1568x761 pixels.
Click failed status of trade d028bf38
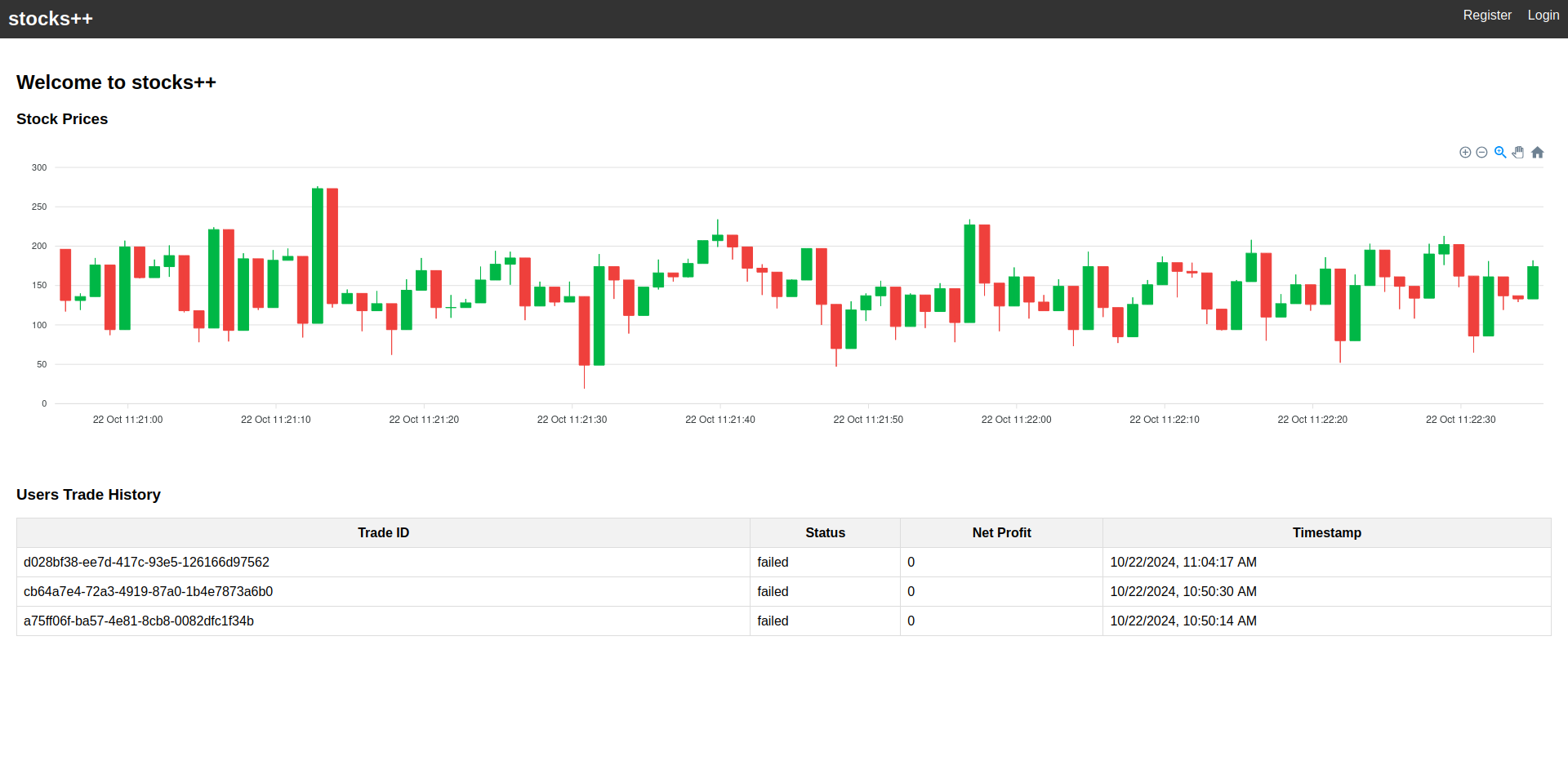(x=773, y=562)
